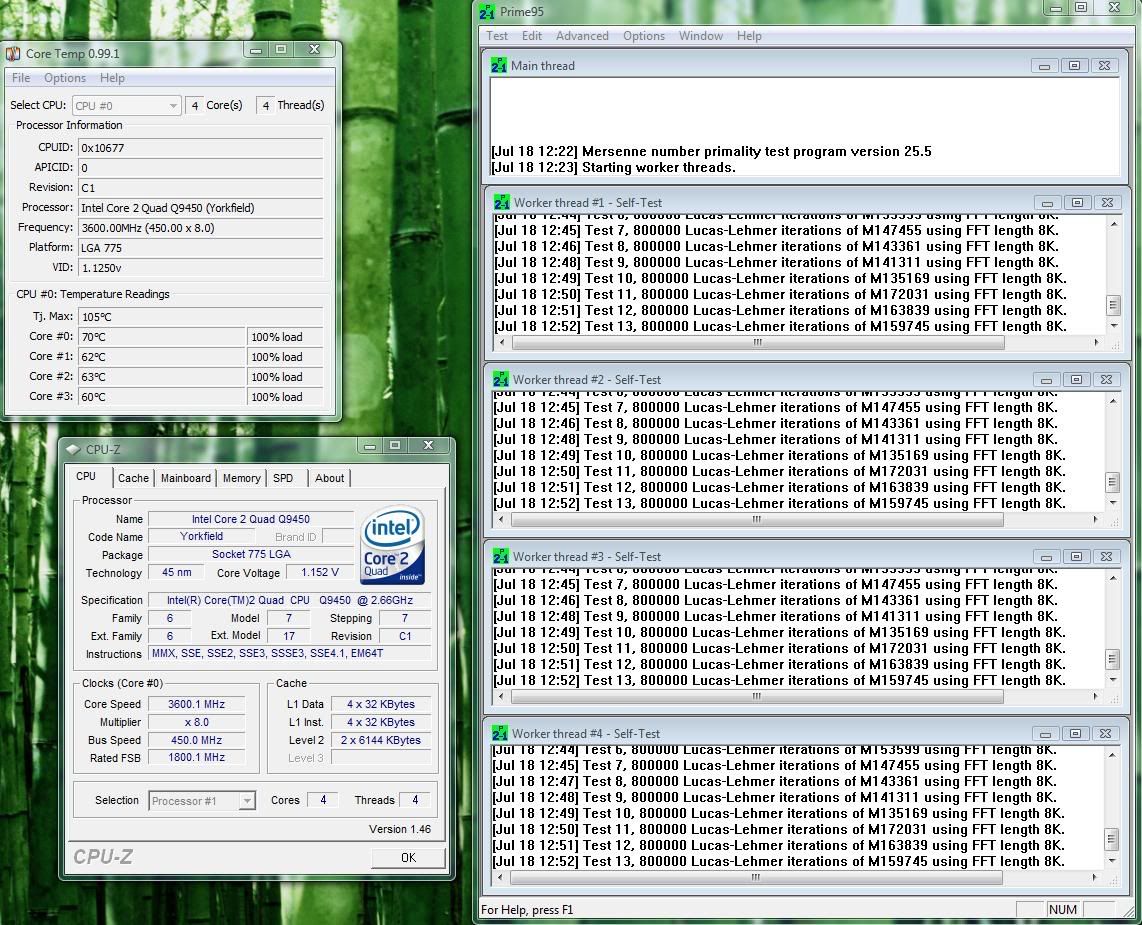Click Worker thread #1 vertical scrollbar down arrow

click(1113, 326)
